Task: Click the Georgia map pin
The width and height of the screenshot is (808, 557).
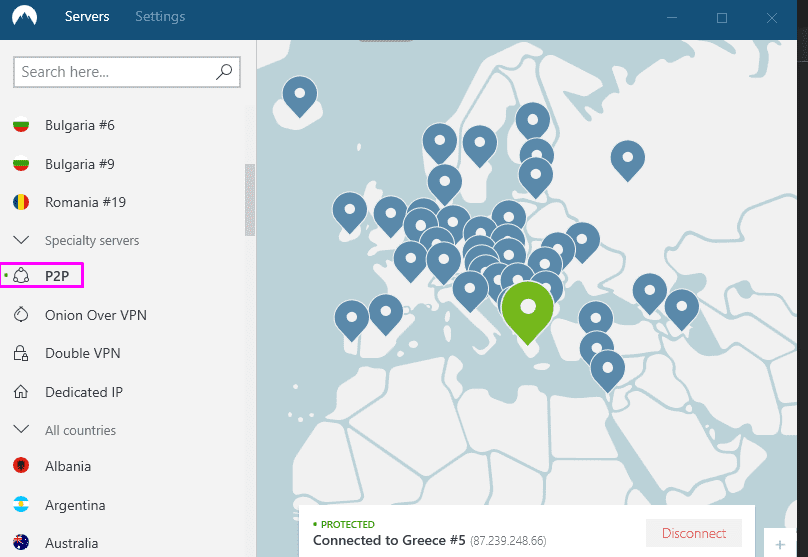Action: coord(650,293)
